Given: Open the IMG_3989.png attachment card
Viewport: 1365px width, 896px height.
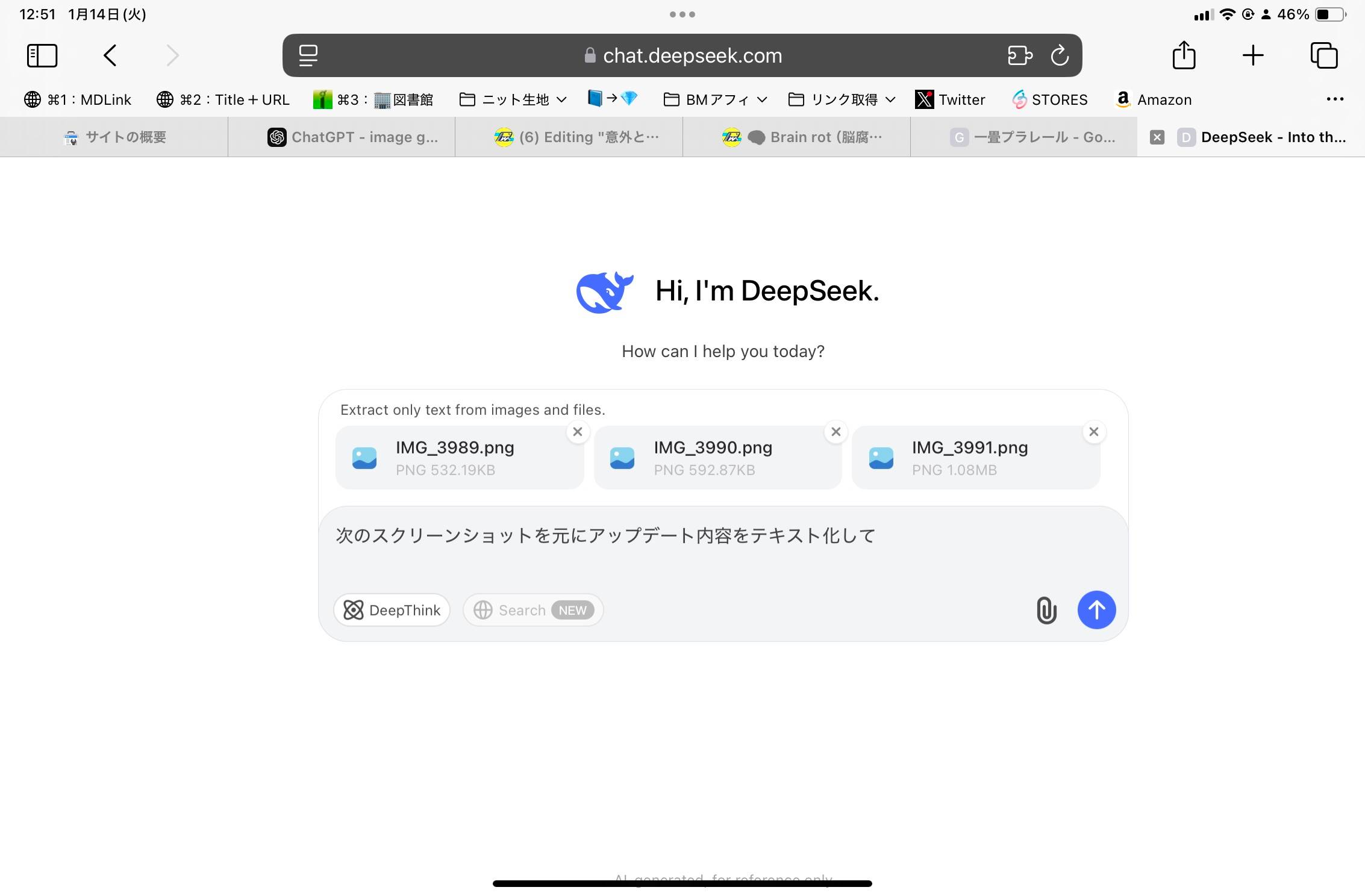Looking at the screenshot, I should point(460,458).
